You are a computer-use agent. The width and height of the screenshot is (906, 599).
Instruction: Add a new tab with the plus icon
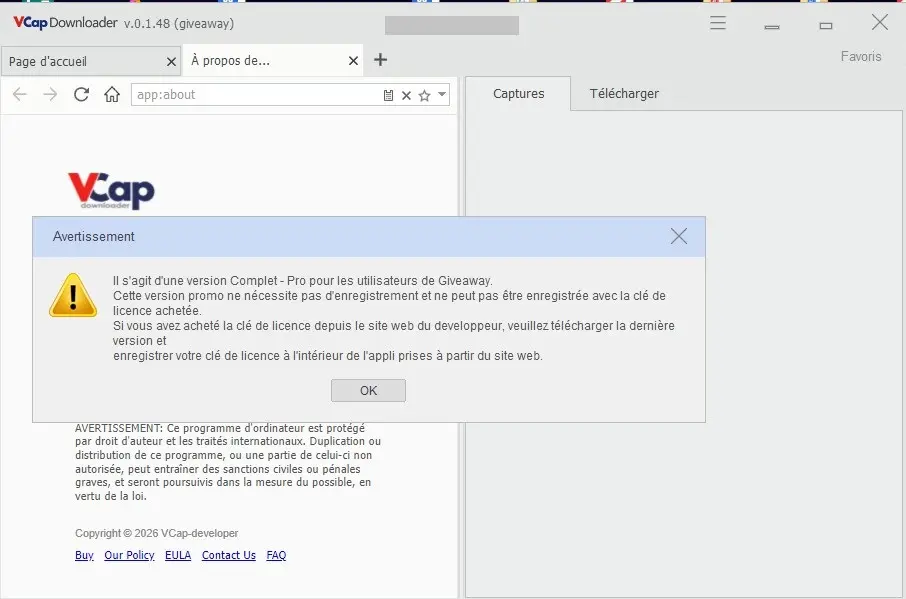(380, 59)
